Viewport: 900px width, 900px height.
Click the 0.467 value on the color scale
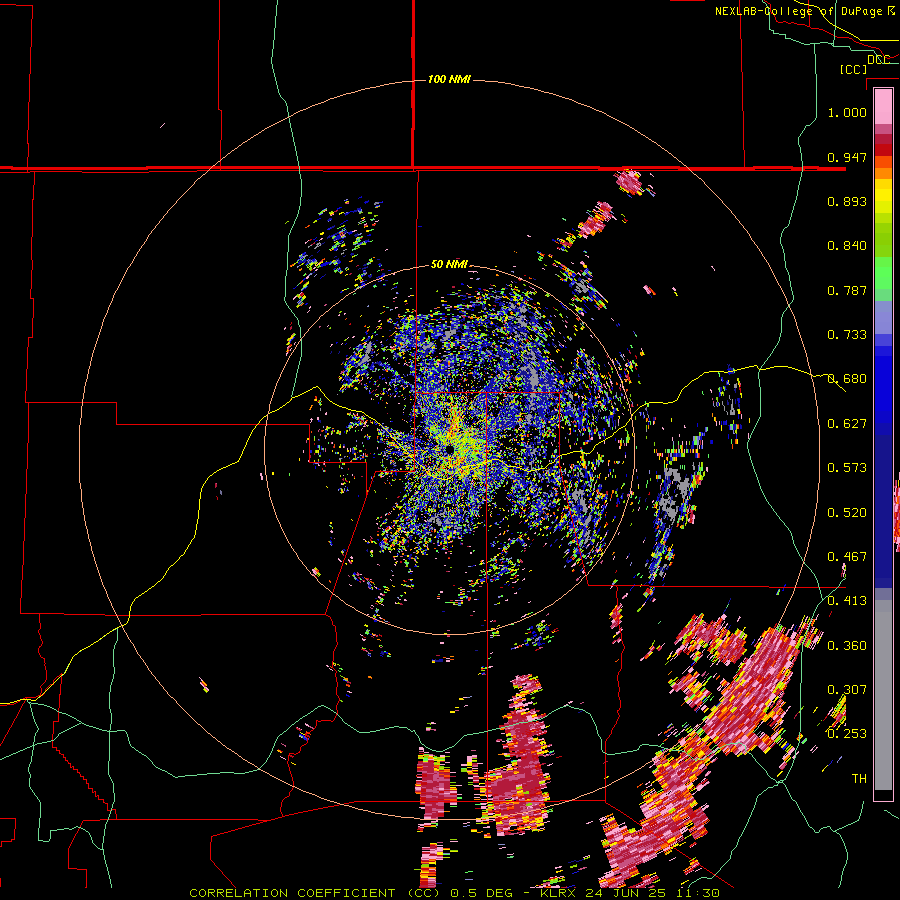coord(847,557)
